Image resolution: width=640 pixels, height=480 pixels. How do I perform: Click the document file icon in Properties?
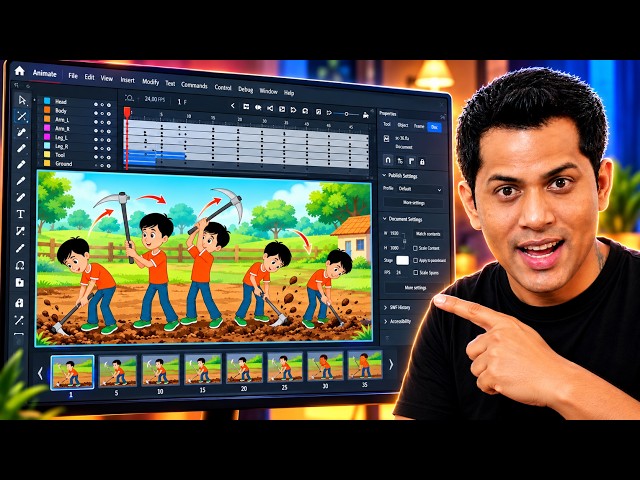[386, 139]
